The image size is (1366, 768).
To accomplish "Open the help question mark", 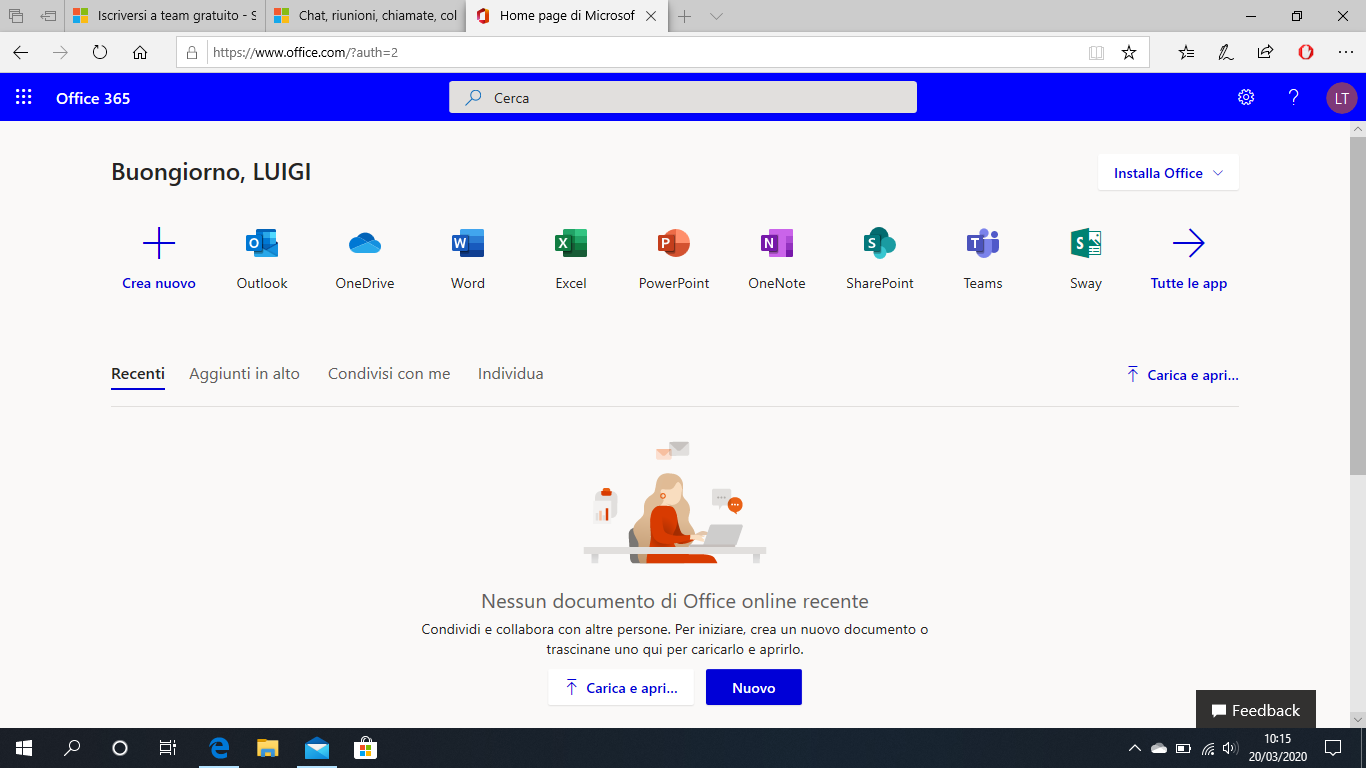I will tap(1294, 98).
